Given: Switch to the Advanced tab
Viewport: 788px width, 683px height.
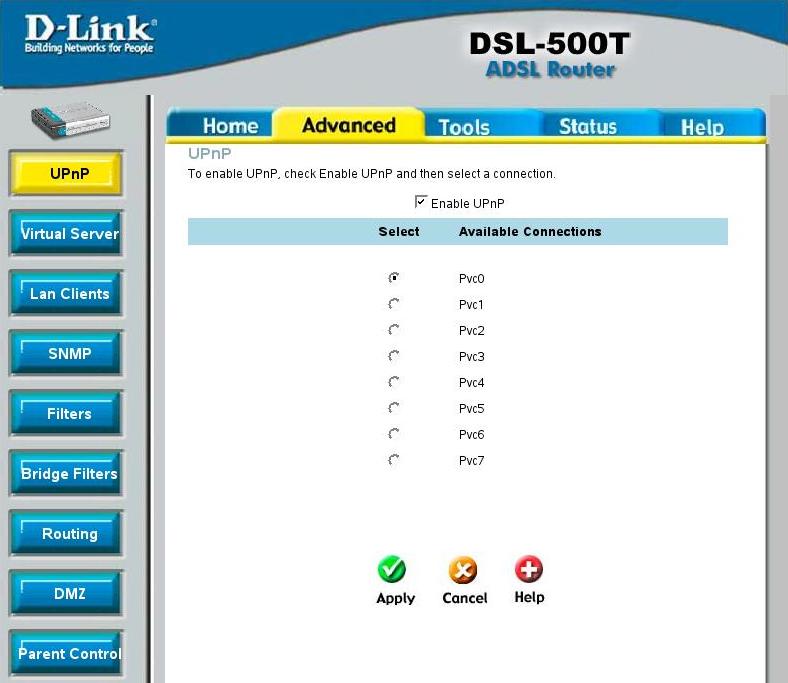Looking at the screenshot, I should tap(349, 125).
